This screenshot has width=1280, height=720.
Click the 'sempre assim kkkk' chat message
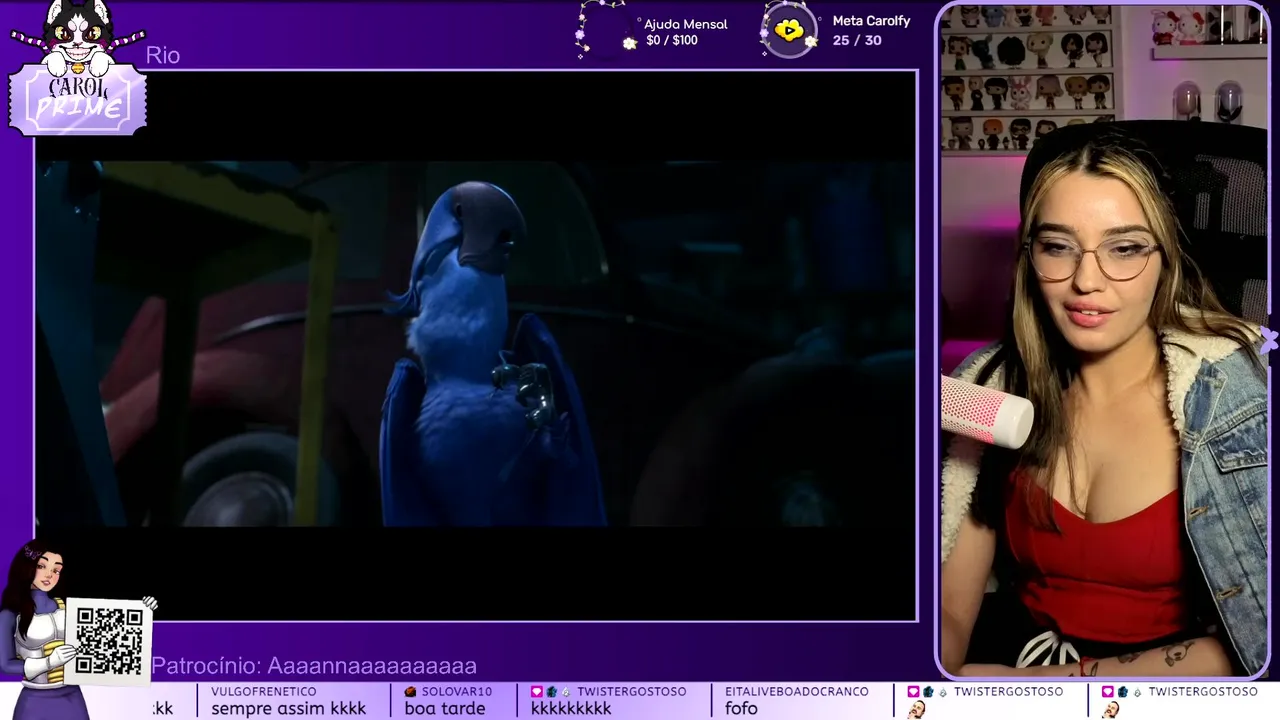(289, 709)
